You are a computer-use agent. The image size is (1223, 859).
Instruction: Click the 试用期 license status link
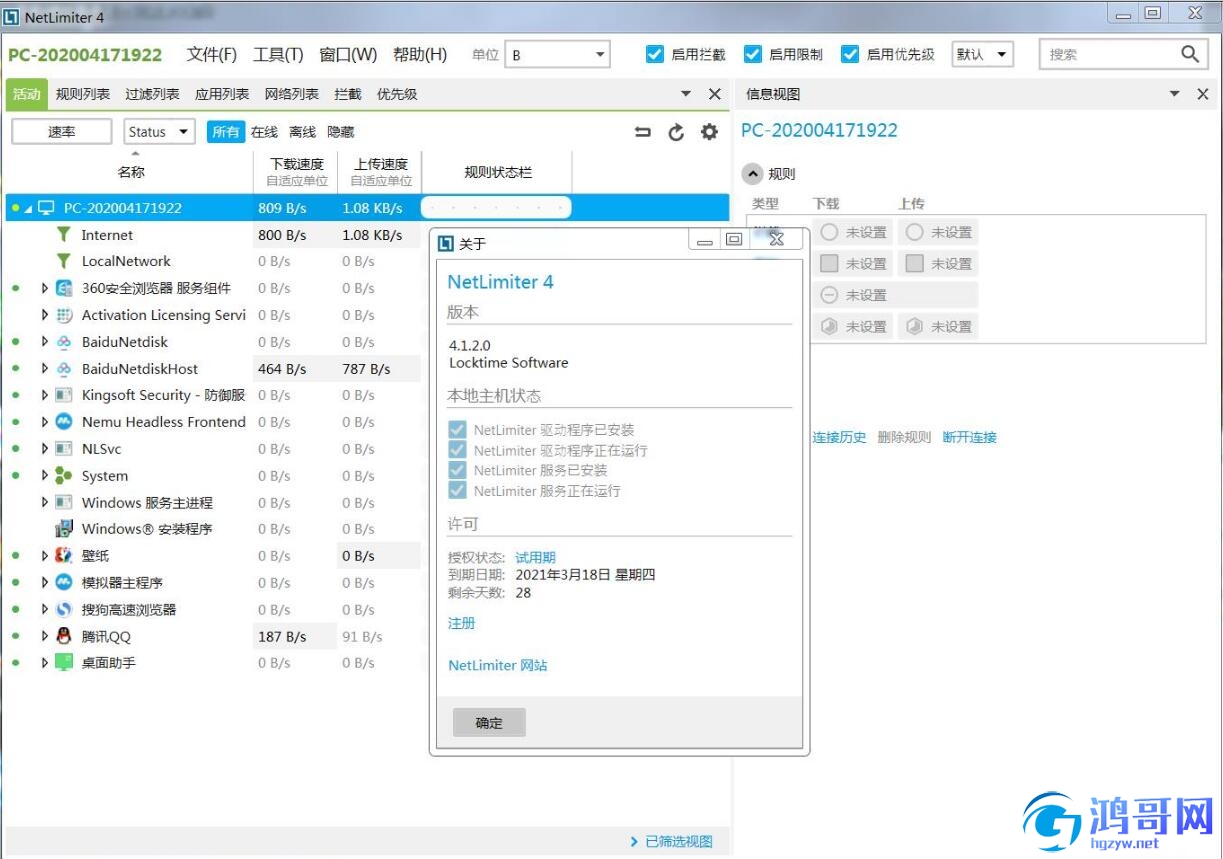(535, 557)
